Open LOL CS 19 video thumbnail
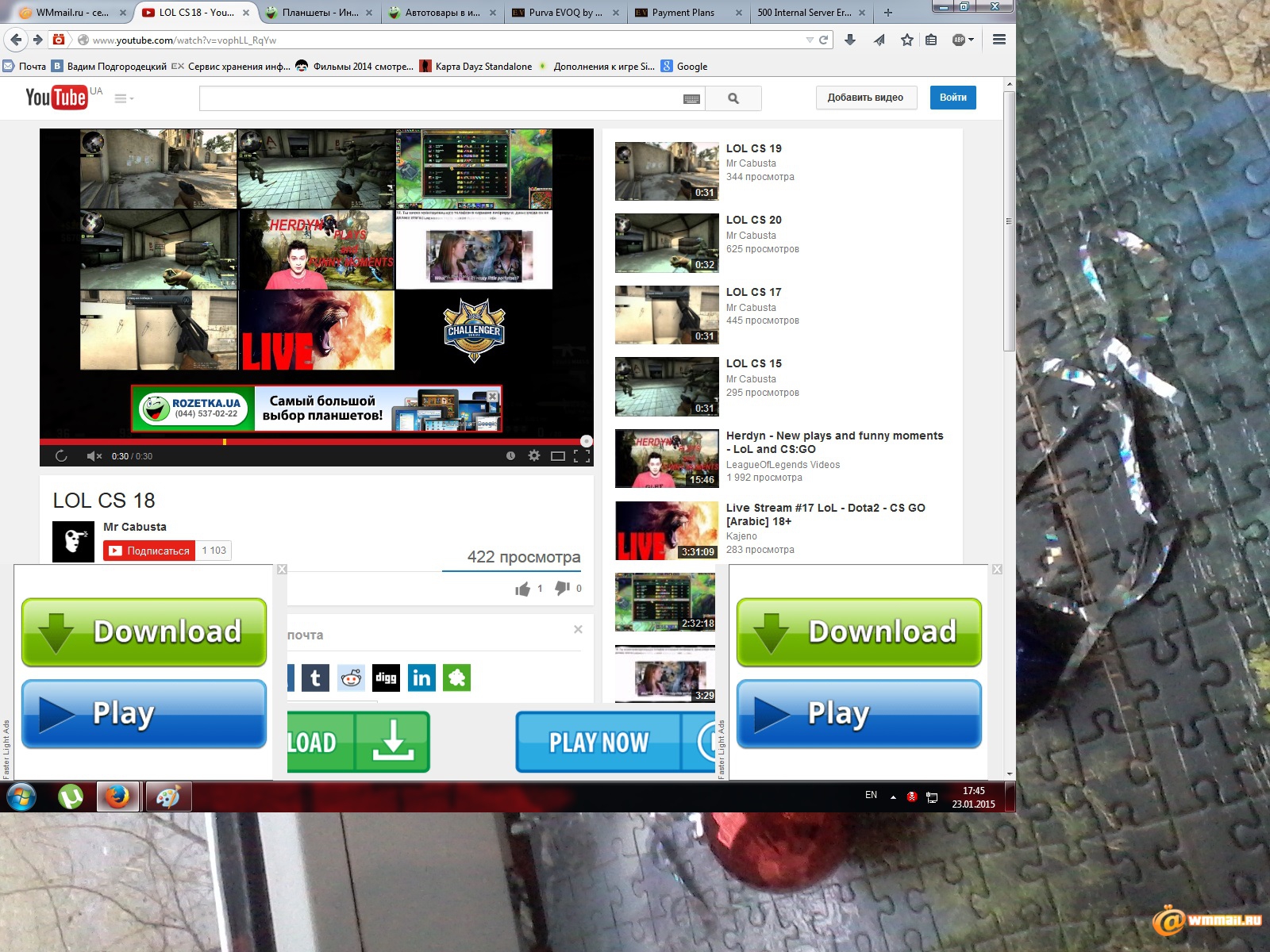1270x952 pixels. pyautogui.click(x=667, y=171)
